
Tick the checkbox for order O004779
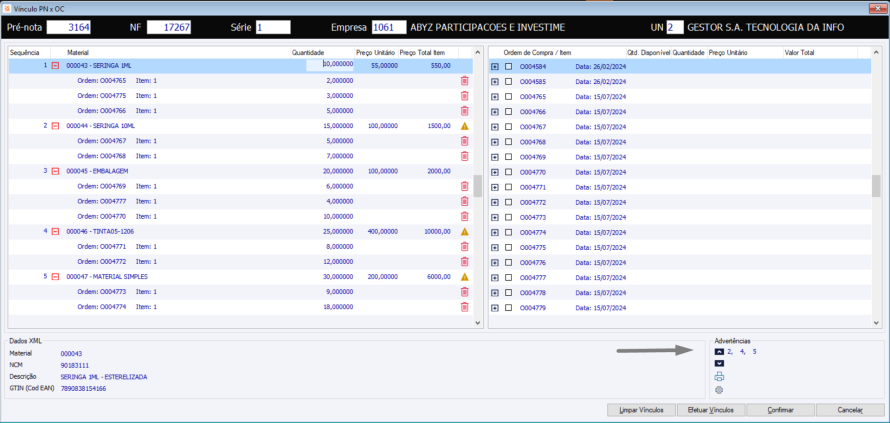509,308
